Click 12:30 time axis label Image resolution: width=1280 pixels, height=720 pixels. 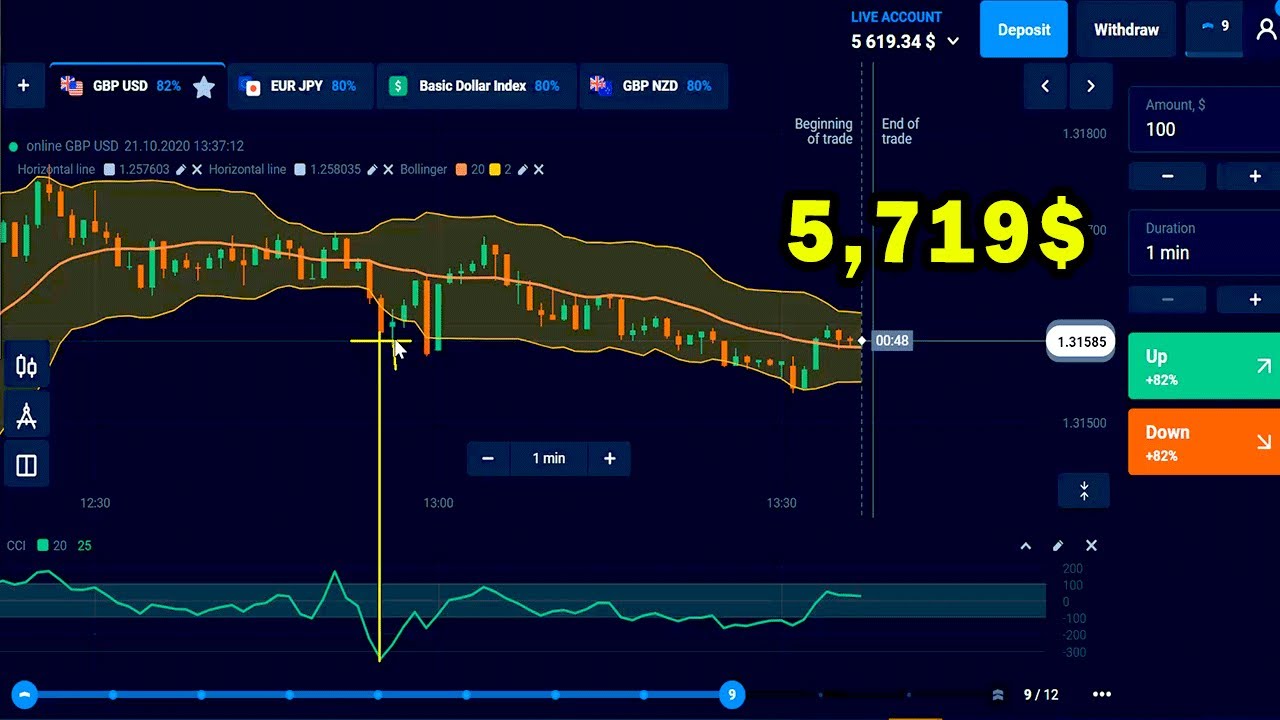coord(95,503)
